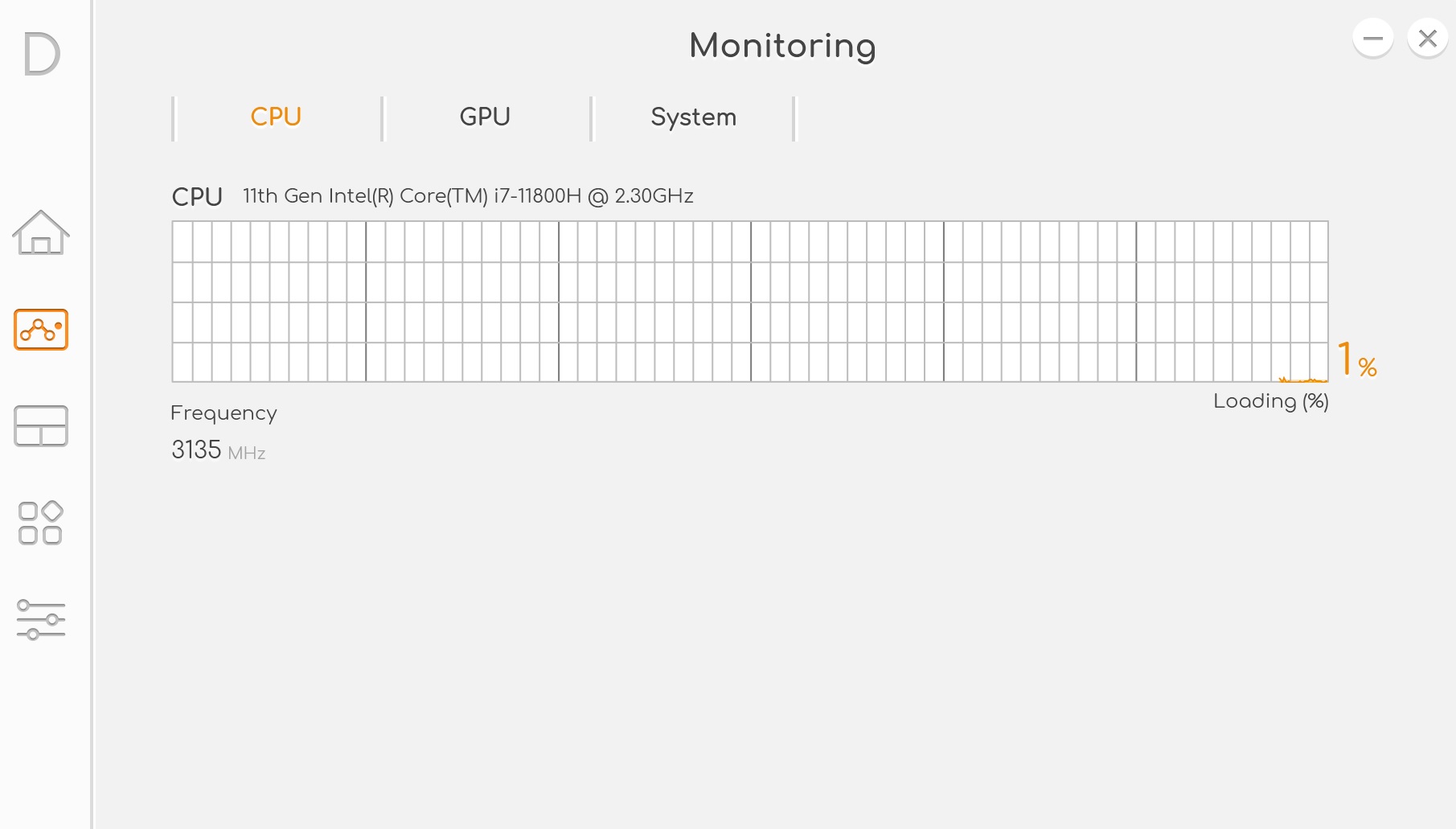Open the Home sidebar icon
Image resolution: width=1456 pixels, height=829 pixels.
click(41, 232)
